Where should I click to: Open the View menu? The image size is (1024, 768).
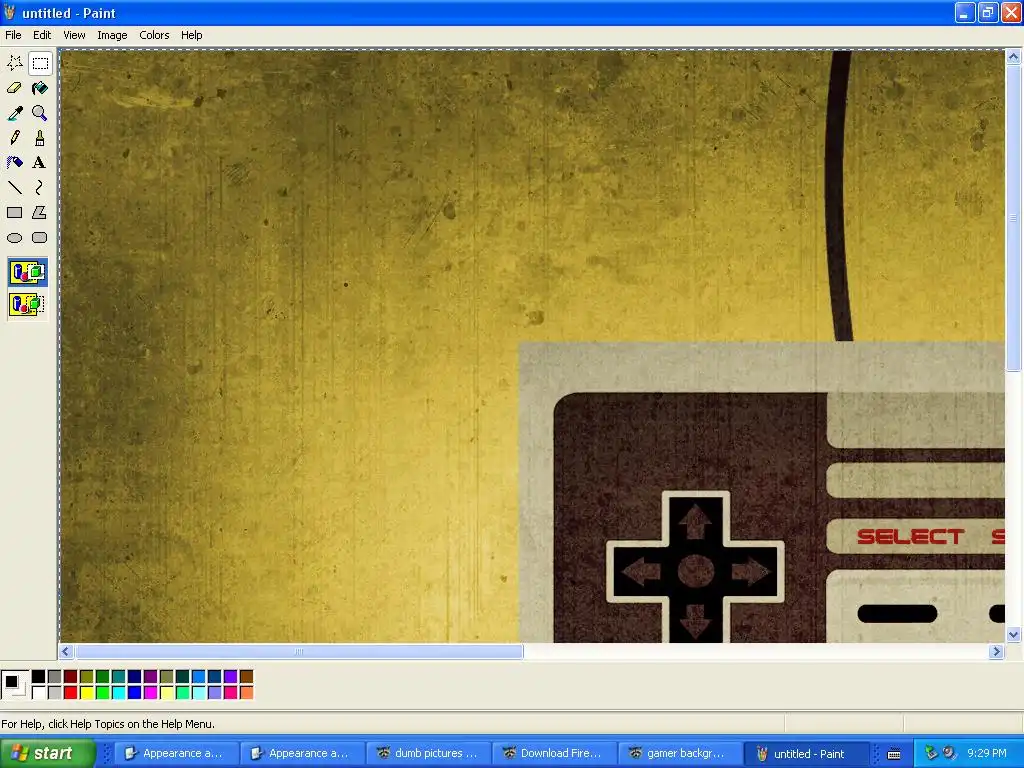coord(74,35)
